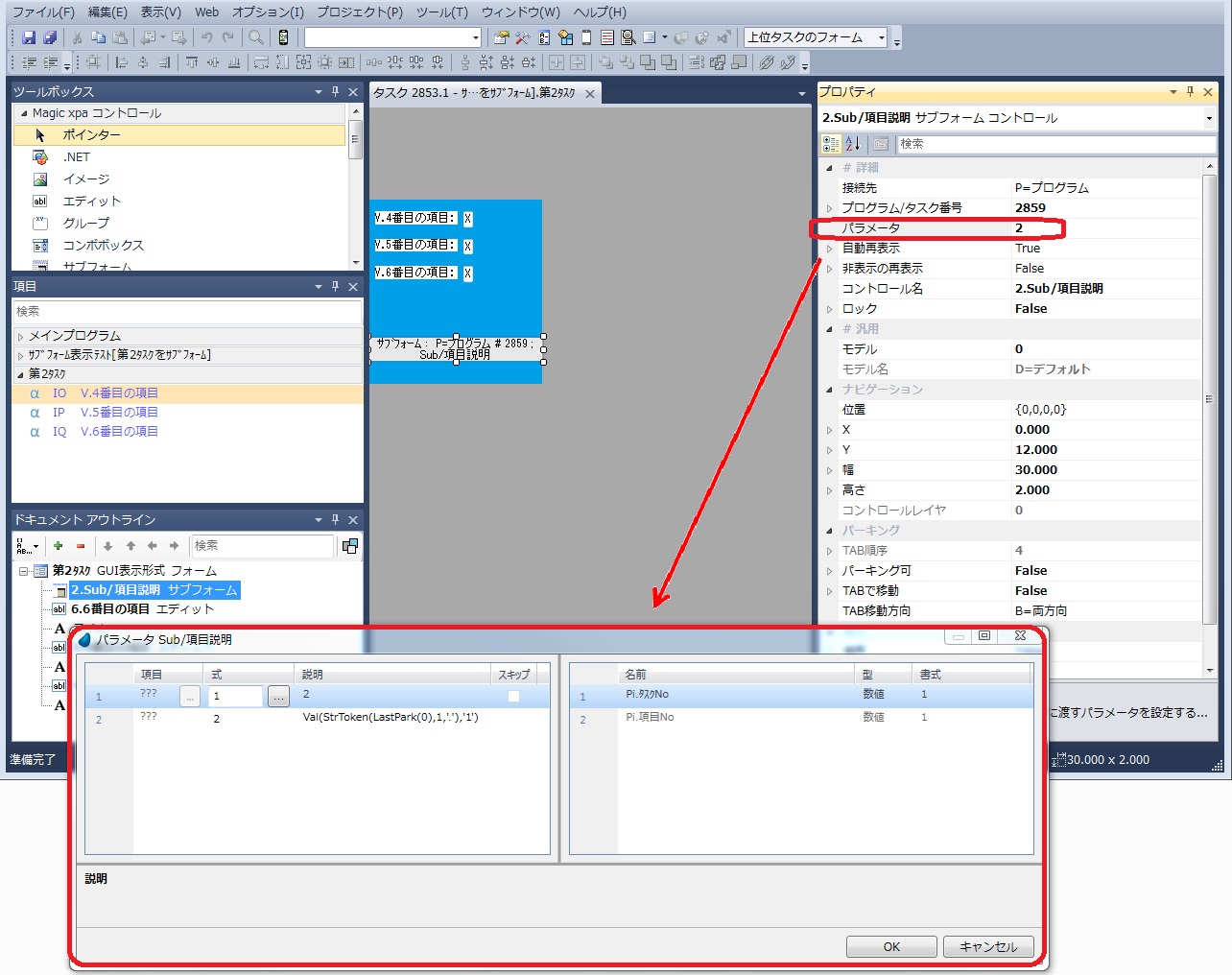Open the 上位タスクのフォーム dropdown
This screenshot has width=1232, height=975.
pyautogui.click(x=881, y=37)
